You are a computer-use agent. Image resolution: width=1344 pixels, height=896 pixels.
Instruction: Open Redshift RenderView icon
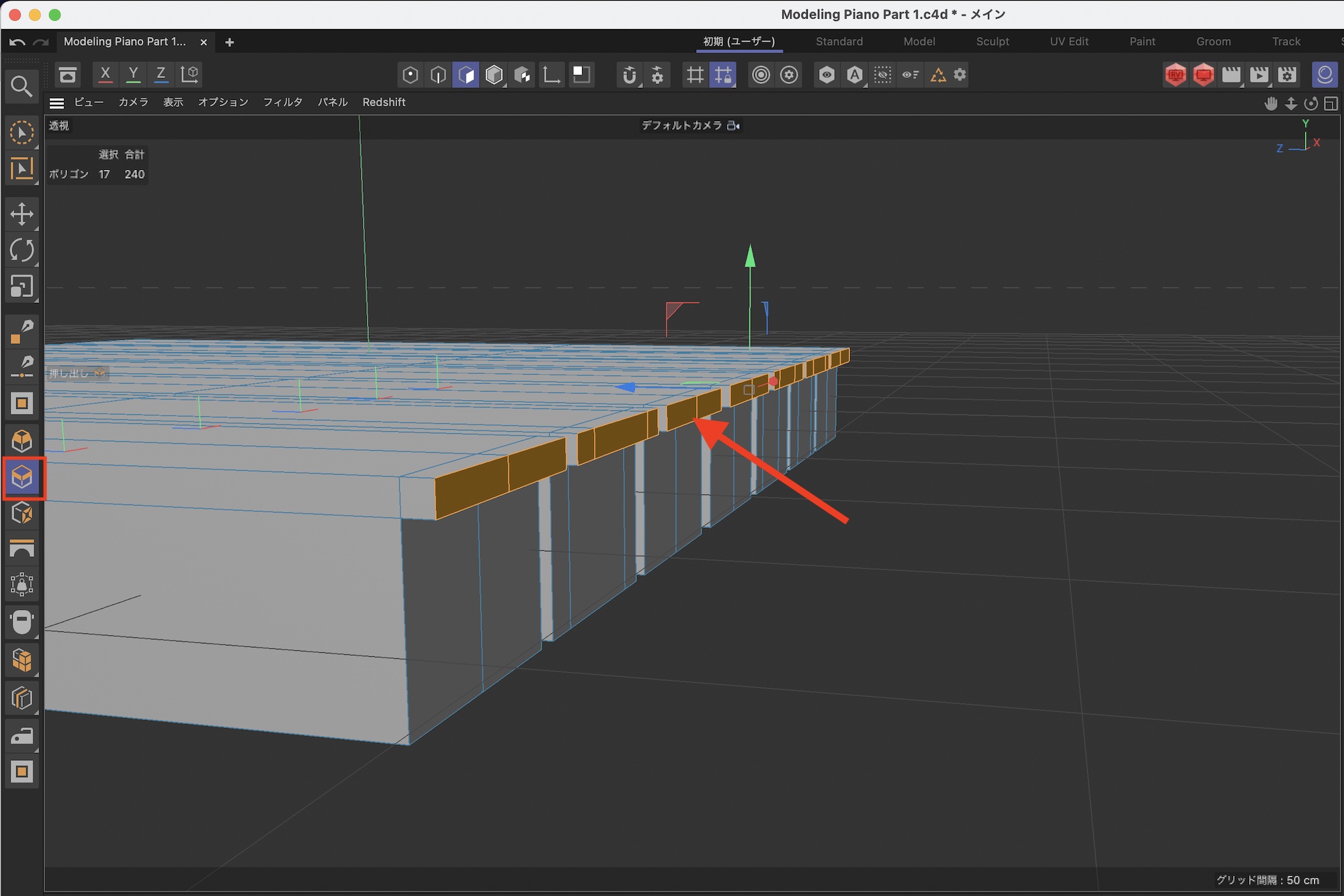(x=1175, y=75)
